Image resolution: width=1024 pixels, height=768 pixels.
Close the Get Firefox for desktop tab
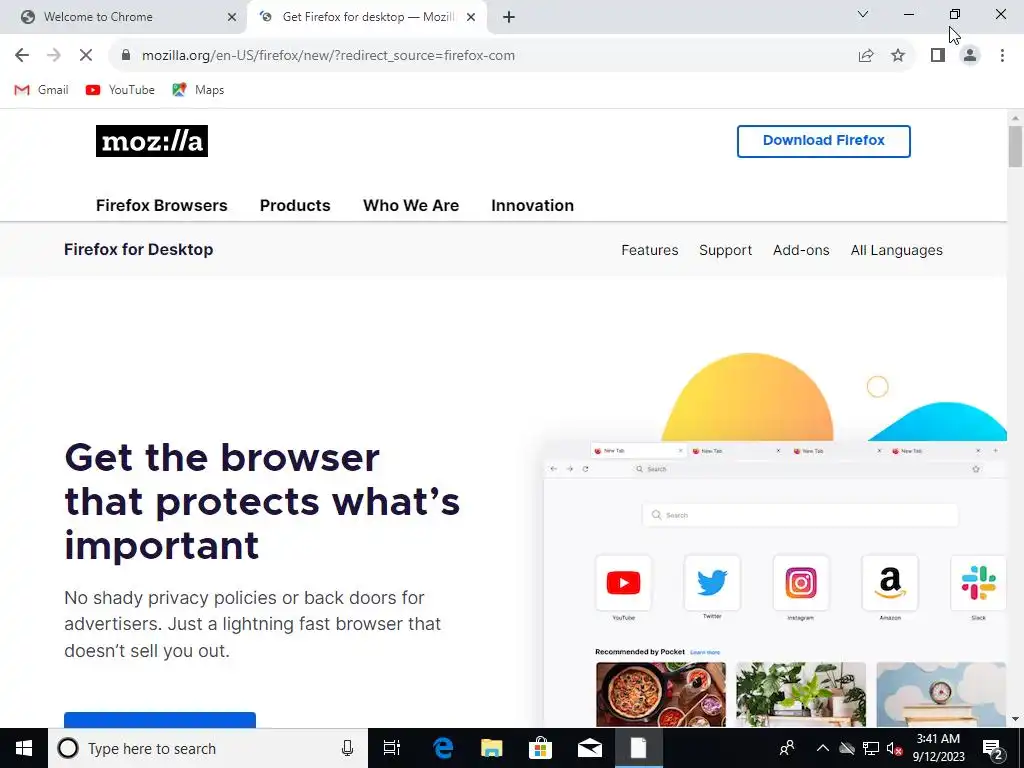(x=471, y=17)
